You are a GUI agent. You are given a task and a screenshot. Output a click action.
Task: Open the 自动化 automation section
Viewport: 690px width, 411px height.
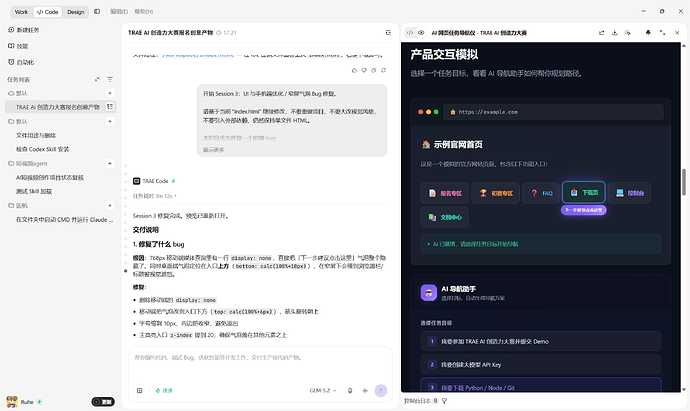pyautogui.click(x=21, y=62)
